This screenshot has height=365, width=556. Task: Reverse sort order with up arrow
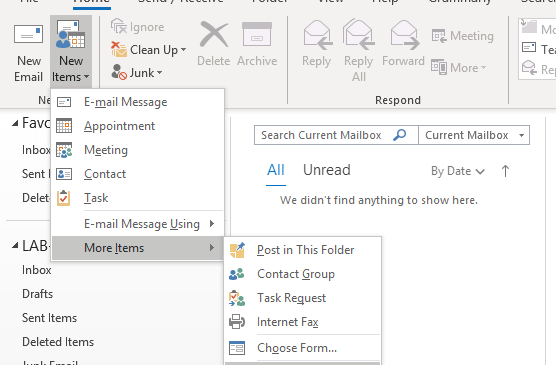pos(506,171)
